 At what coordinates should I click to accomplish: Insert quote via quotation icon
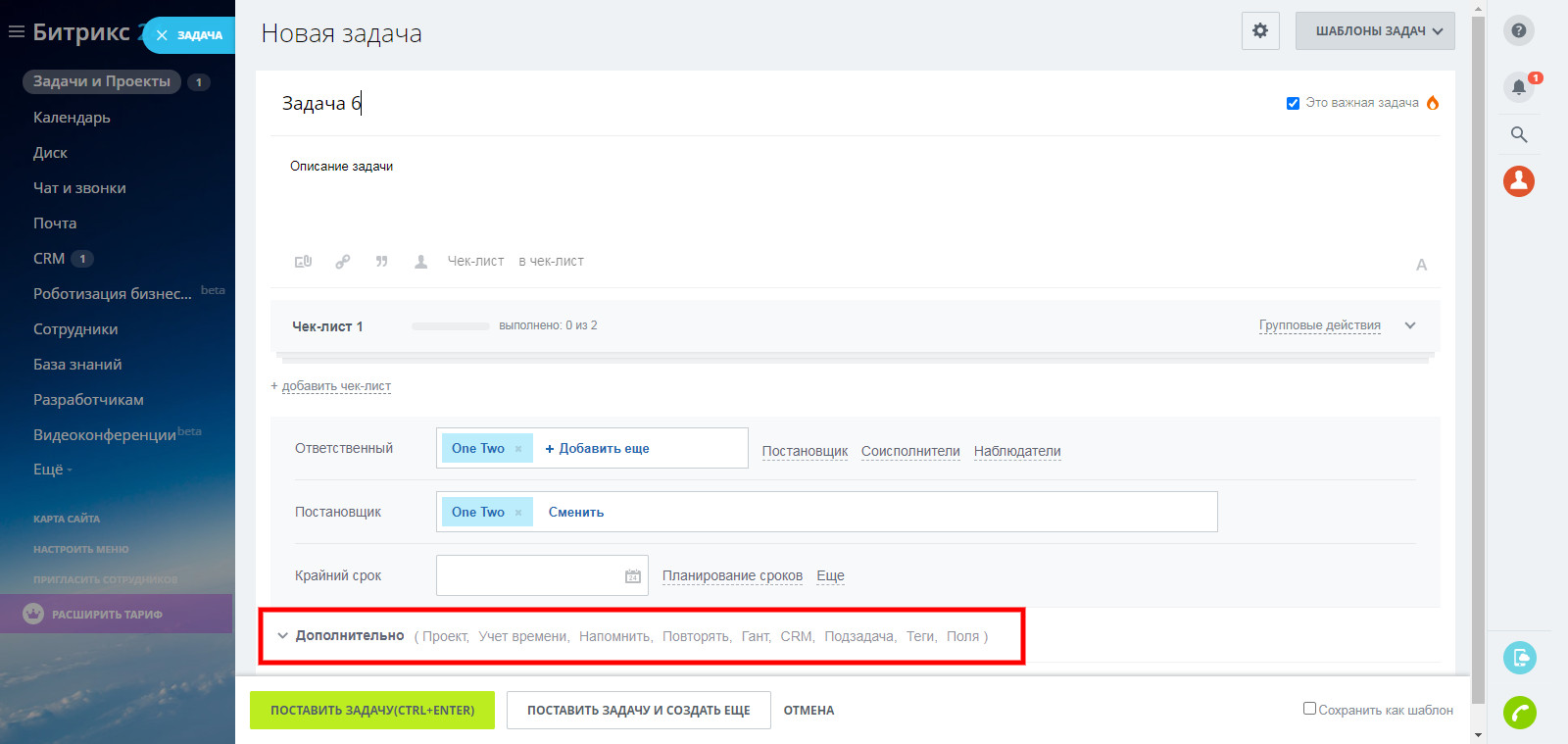[381, 262]
